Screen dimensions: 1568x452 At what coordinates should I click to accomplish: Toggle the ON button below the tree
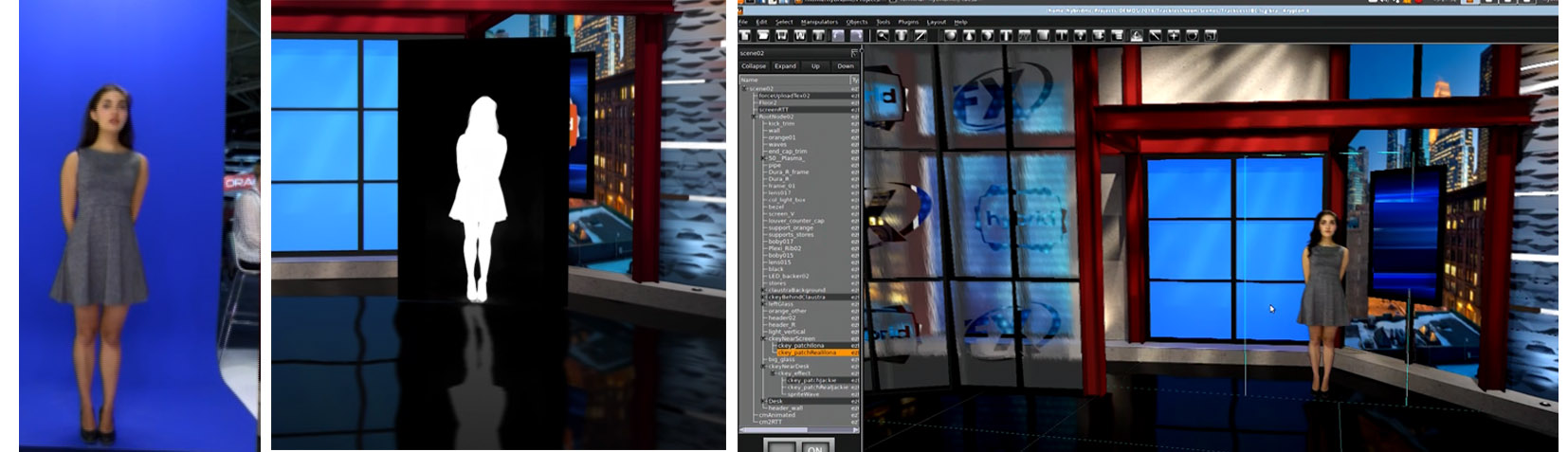point(814,447)
